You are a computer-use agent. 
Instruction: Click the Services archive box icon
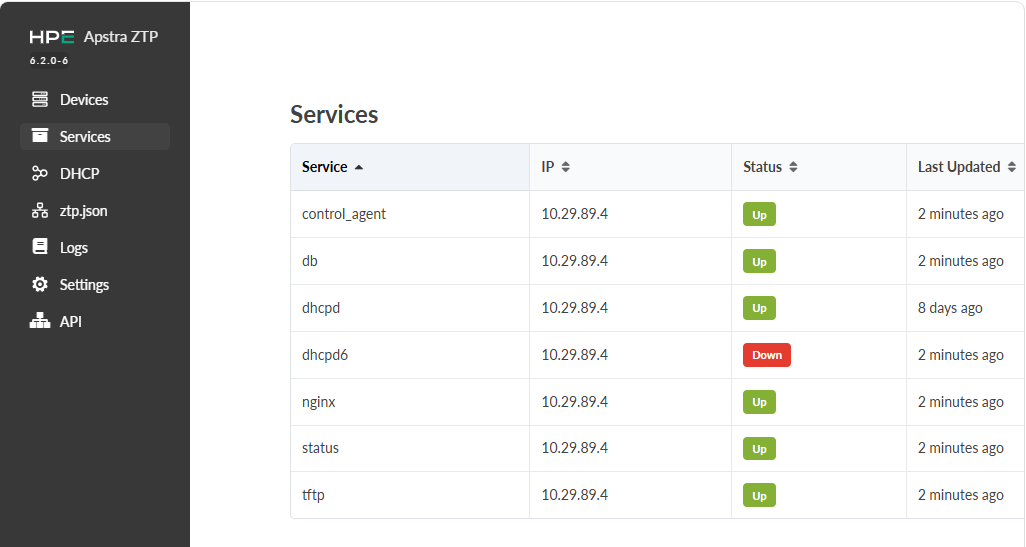(40, 136)
